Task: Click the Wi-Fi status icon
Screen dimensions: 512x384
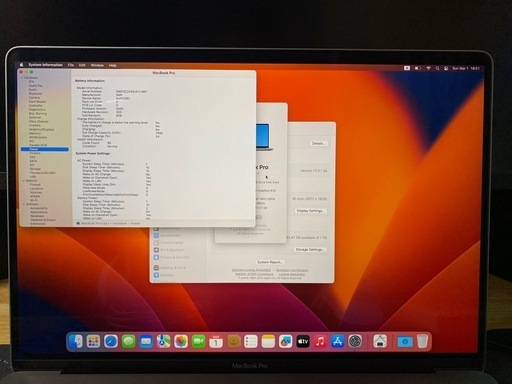Action: point(428,68)
